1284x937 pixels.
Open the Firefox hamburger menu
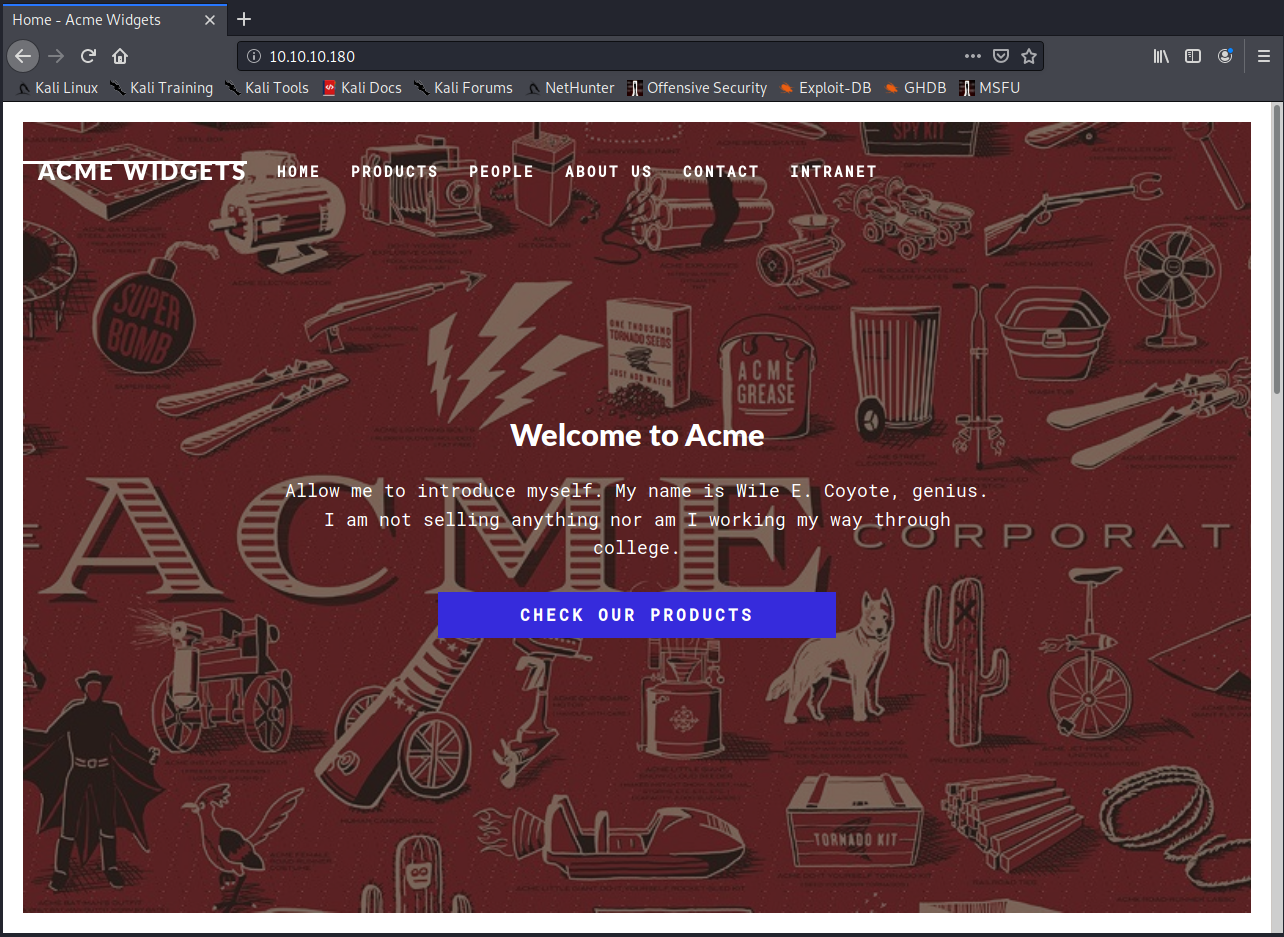pos(1263,56)
